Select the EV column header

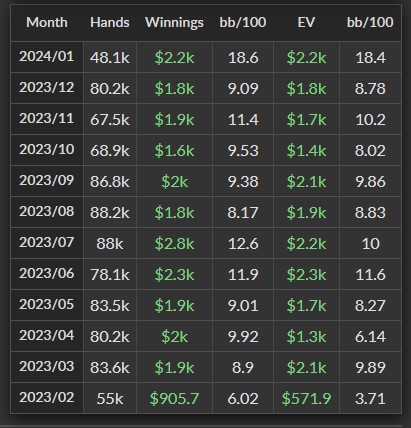[306, 23]
